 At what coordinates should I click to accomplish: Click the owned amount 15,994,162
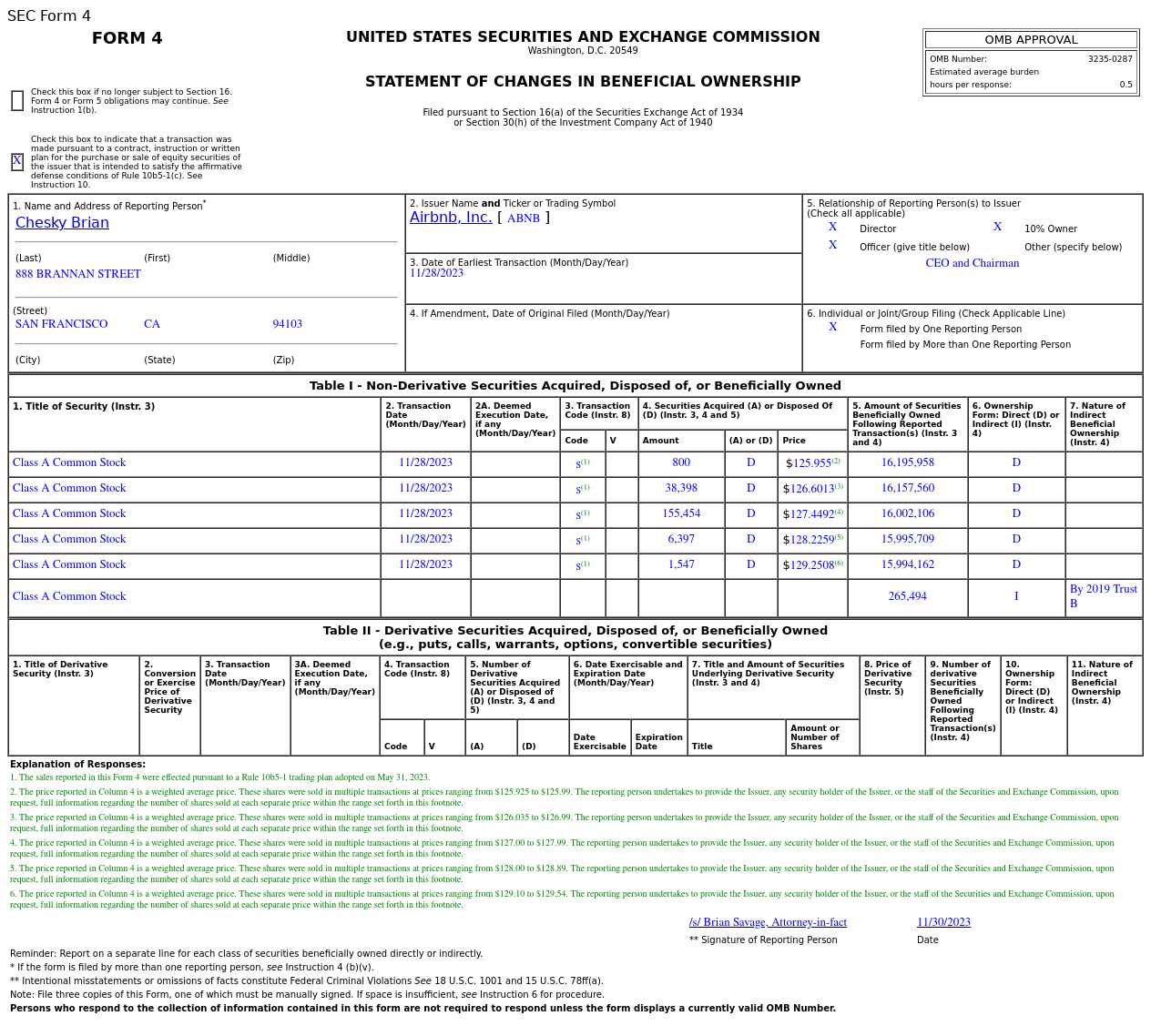coord(908,564)
